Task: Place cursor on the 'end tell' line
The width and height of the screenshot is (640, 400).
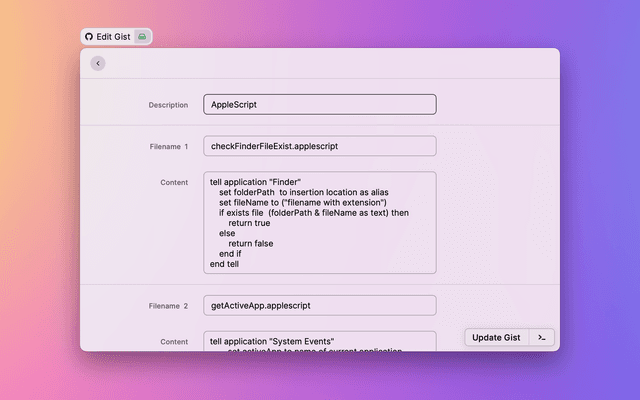Action: point(224,264)
